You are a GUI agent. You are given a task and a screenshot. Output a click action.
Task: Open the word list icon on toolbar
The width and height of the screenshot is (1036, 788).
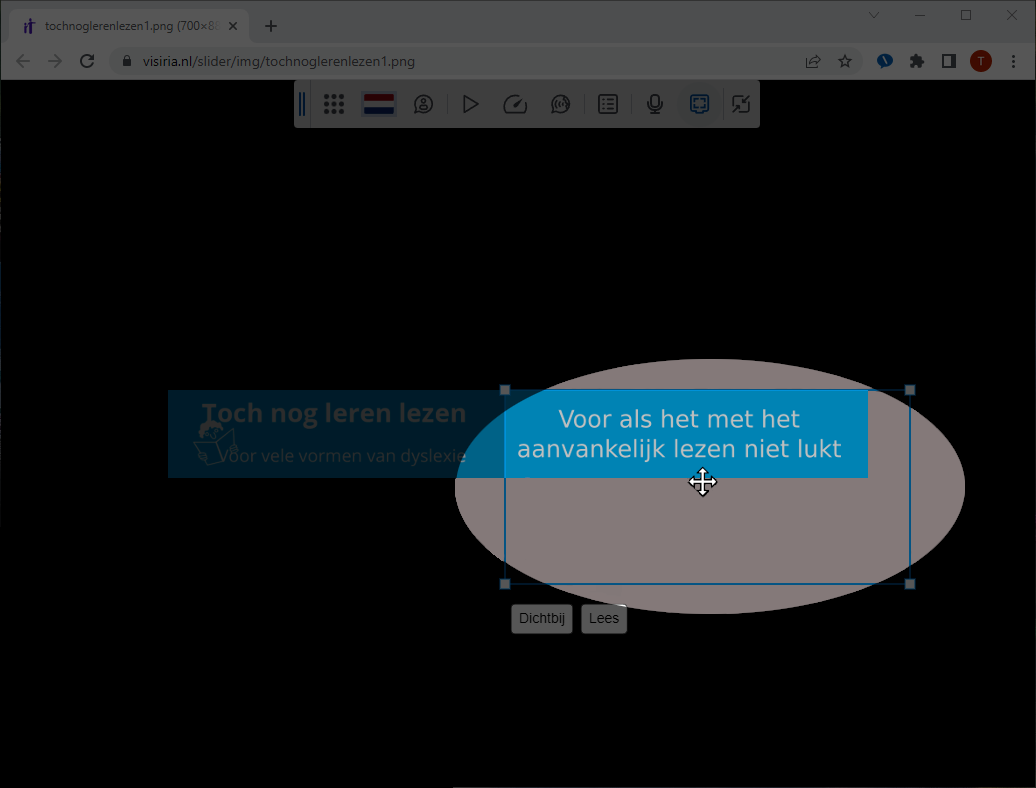608,104
